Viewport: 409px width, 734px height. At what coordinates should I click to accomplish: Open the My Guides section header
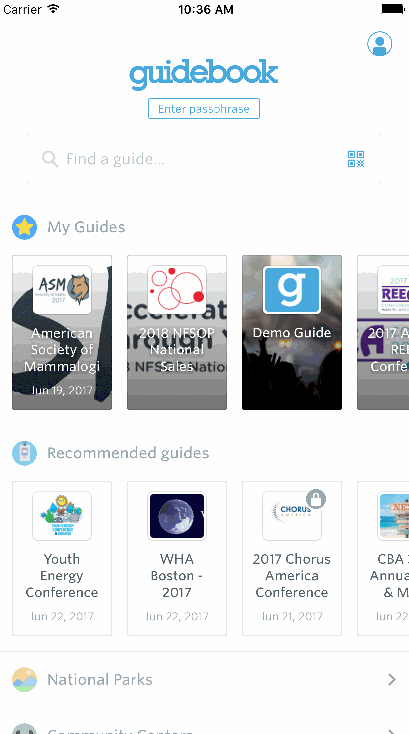86,227
